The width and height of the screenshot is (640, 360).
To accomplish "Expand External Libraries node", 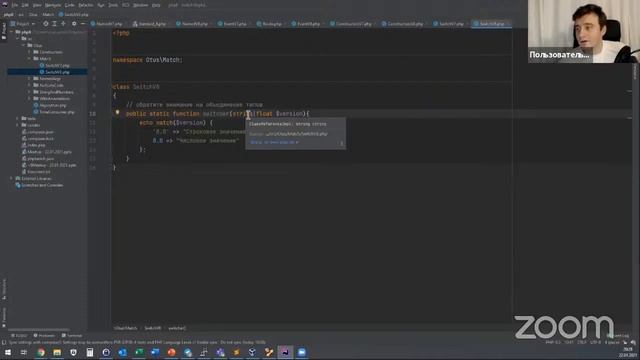I will 11,178.
